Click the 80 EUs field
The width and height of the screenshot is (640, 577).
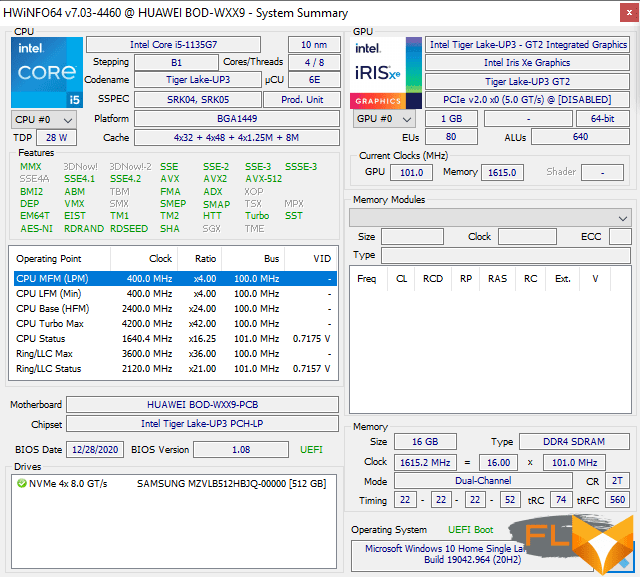tap(451, 137)
